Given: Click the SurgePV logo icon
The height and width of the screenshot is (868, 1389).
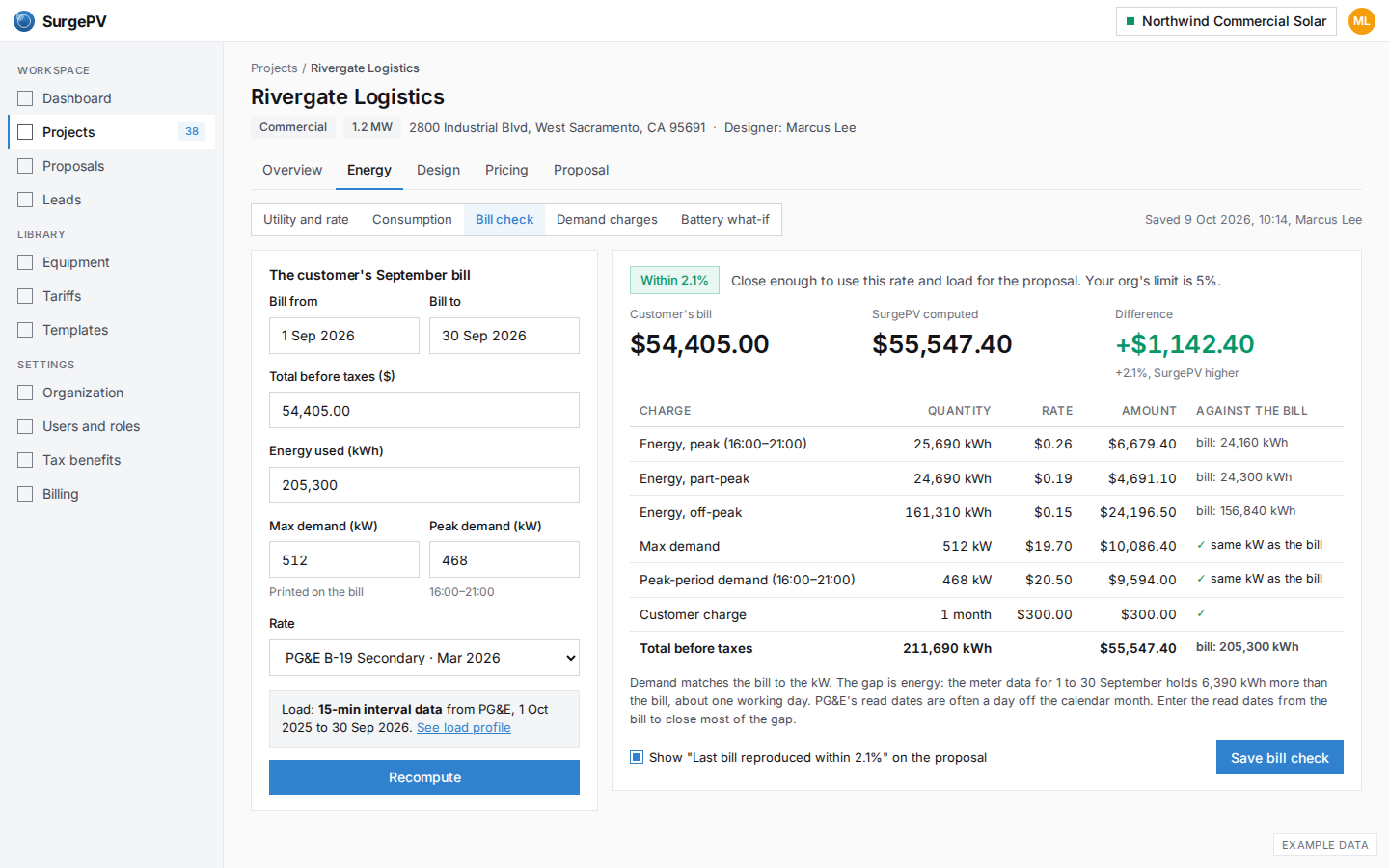Looking at the screenshot, I should pyautogui.click(x=24, y=21).
